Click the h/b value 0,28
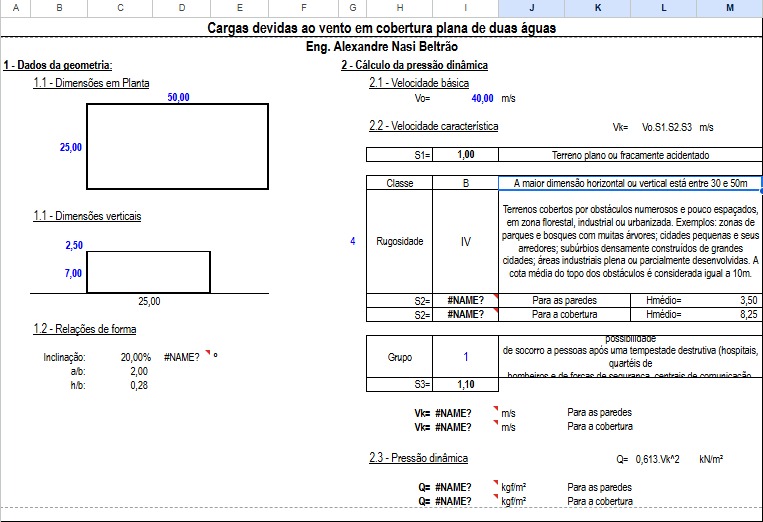763x522 pixels. click(x=139, y=385)
